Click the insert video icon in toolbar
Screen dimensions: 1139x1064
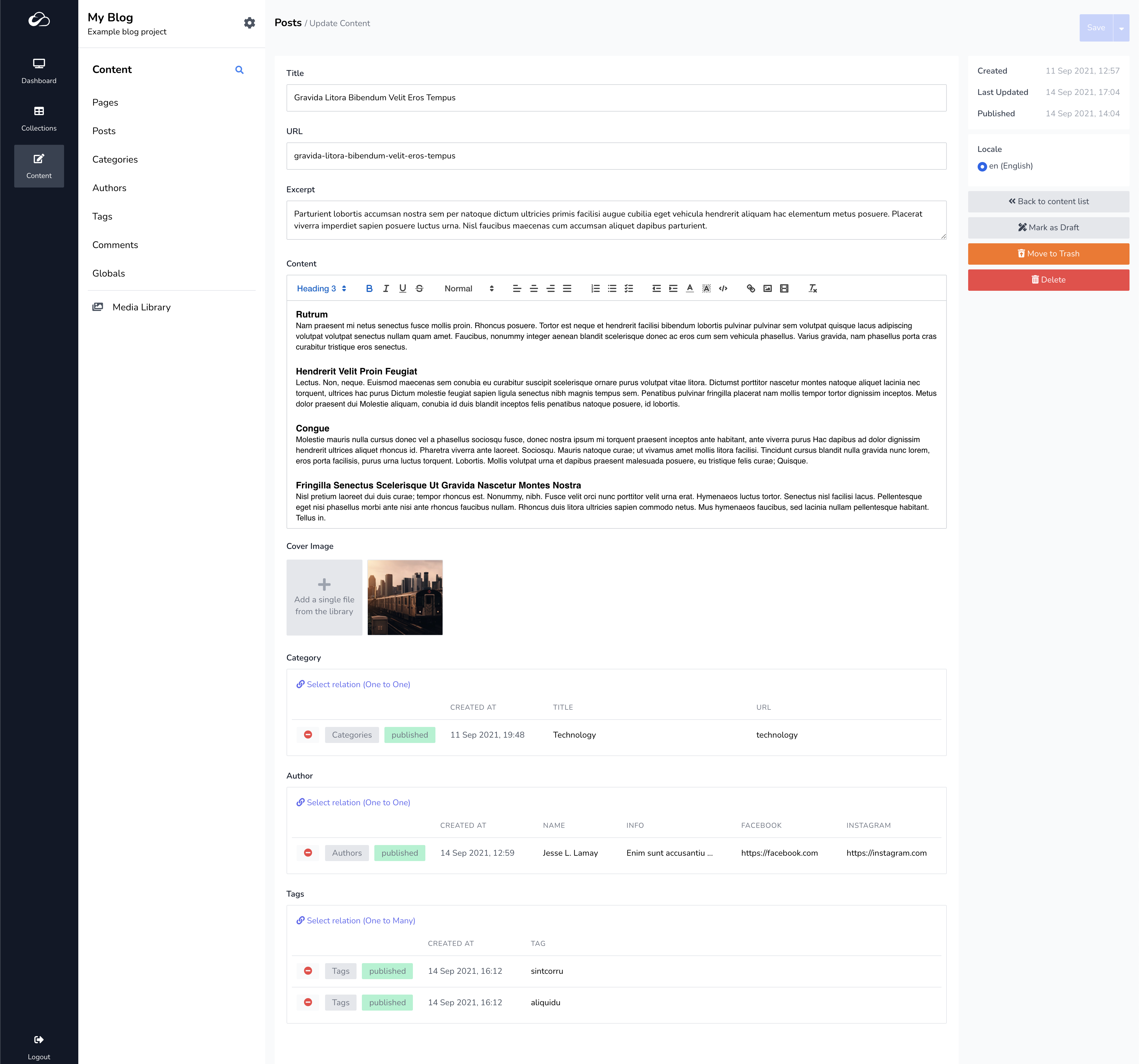(x=784, y=289)
